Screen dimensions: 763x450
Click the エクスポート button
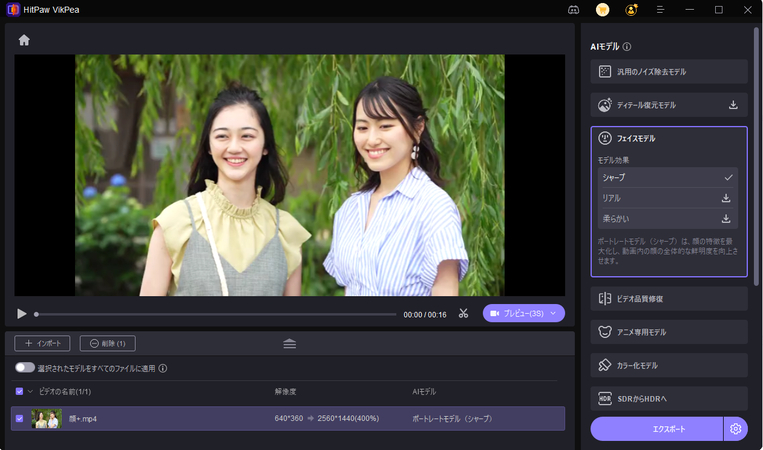656,429
